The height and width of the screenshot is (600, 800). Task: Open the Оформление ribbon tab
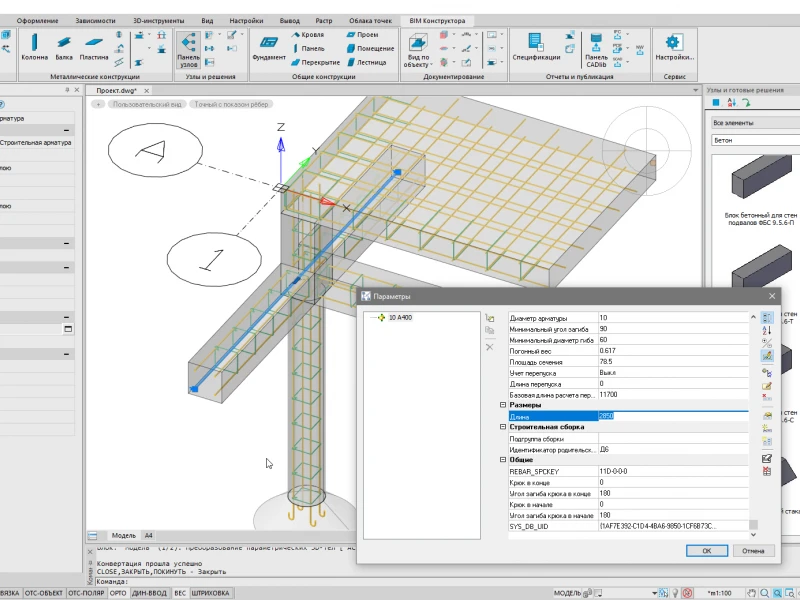37,21
